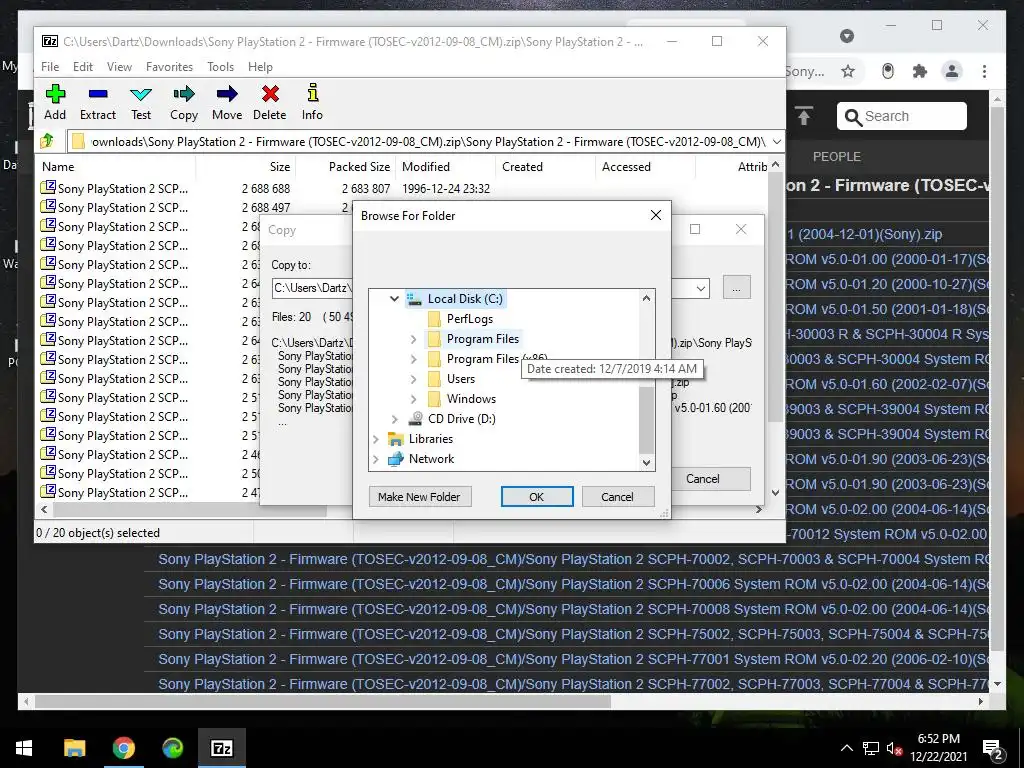Sort by the Packed Size column header
This screenshot has height=768, width=1024.
click(347, 167)
